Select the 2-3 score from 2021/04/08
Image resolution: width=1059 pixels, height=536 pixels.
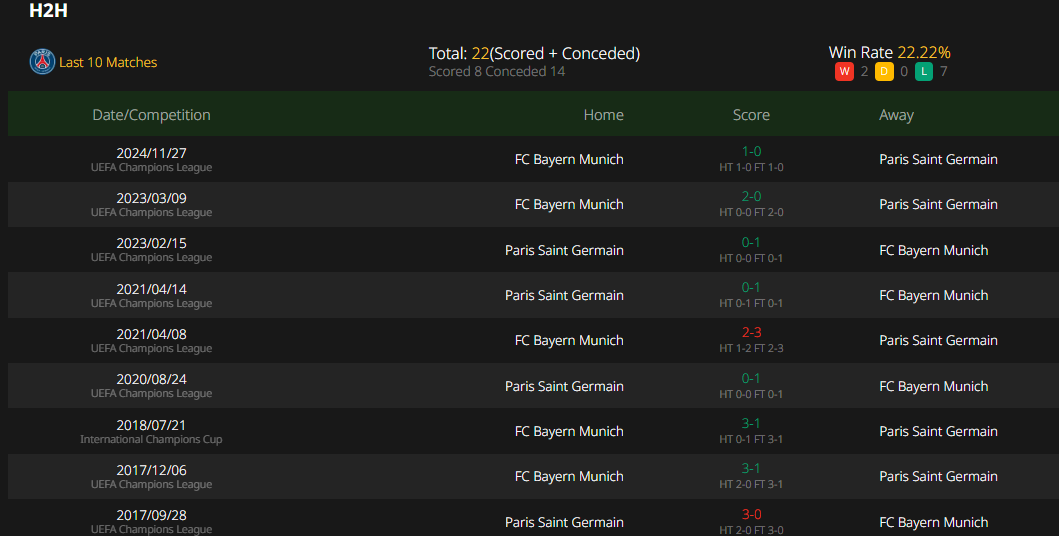tap(751, 333)
